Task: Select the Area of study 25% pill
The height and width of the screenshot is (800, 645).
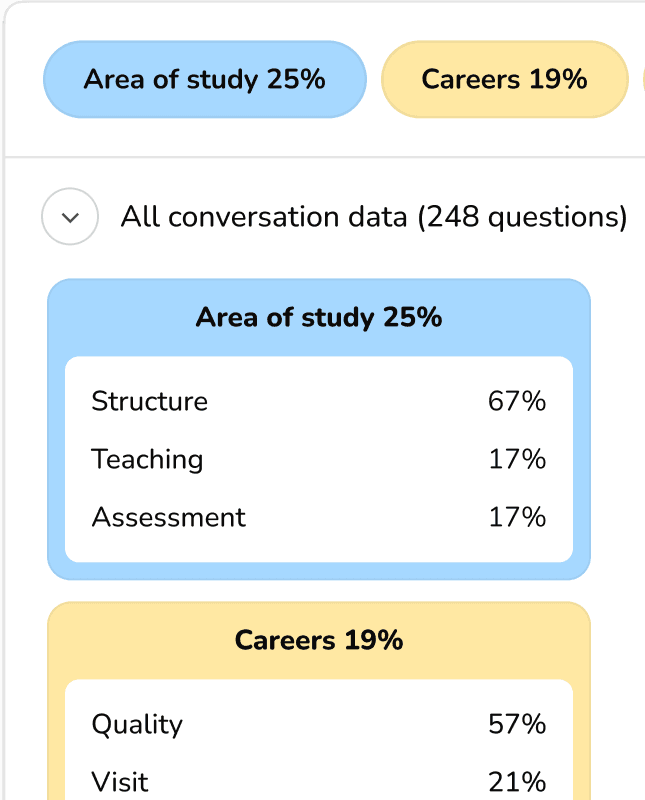Action: point(205,80)
